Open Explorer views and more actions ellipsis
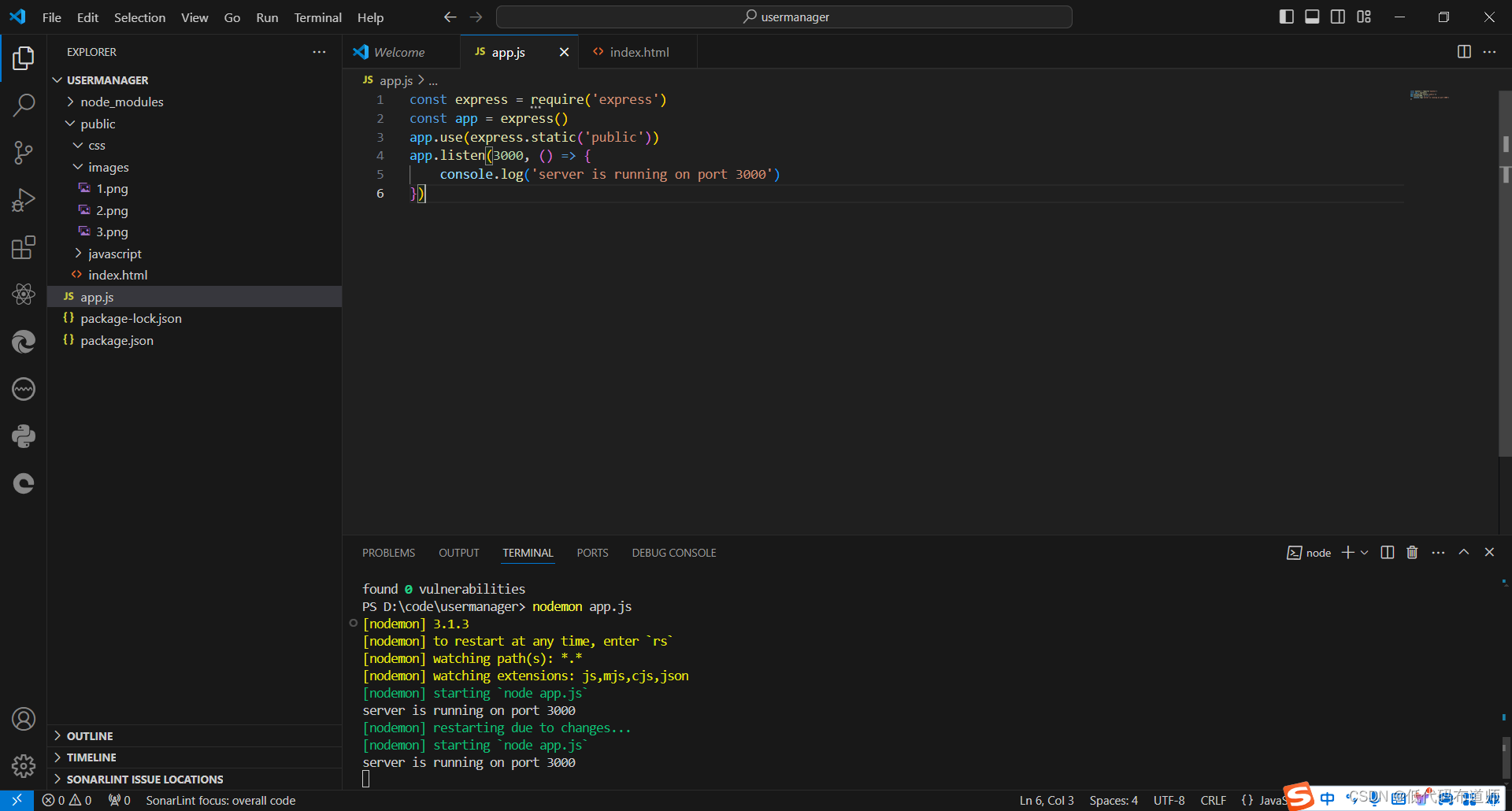1512x811 pixels. [x=319, y=52]
